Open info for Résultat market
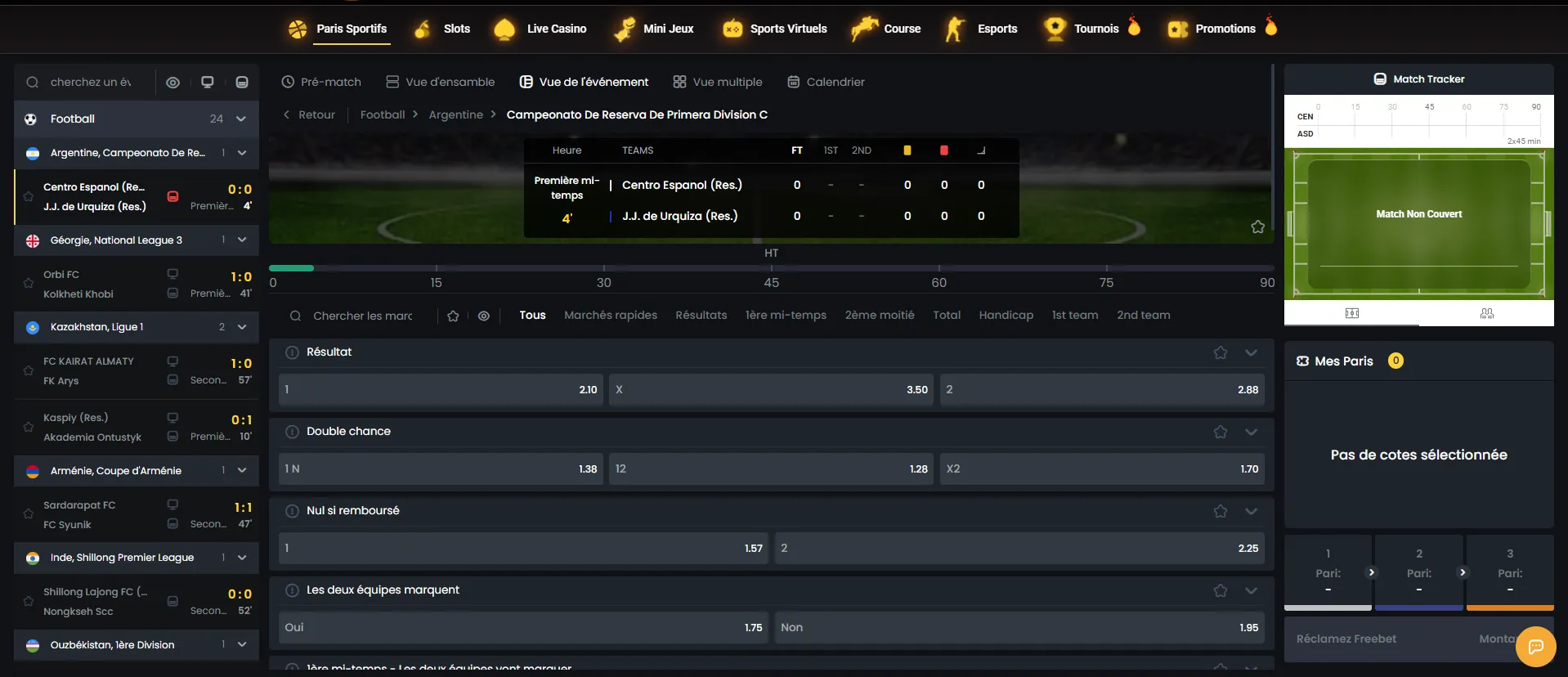Image resolution: width=1568 pixels, height=677 pixels. tap(292, 352)
